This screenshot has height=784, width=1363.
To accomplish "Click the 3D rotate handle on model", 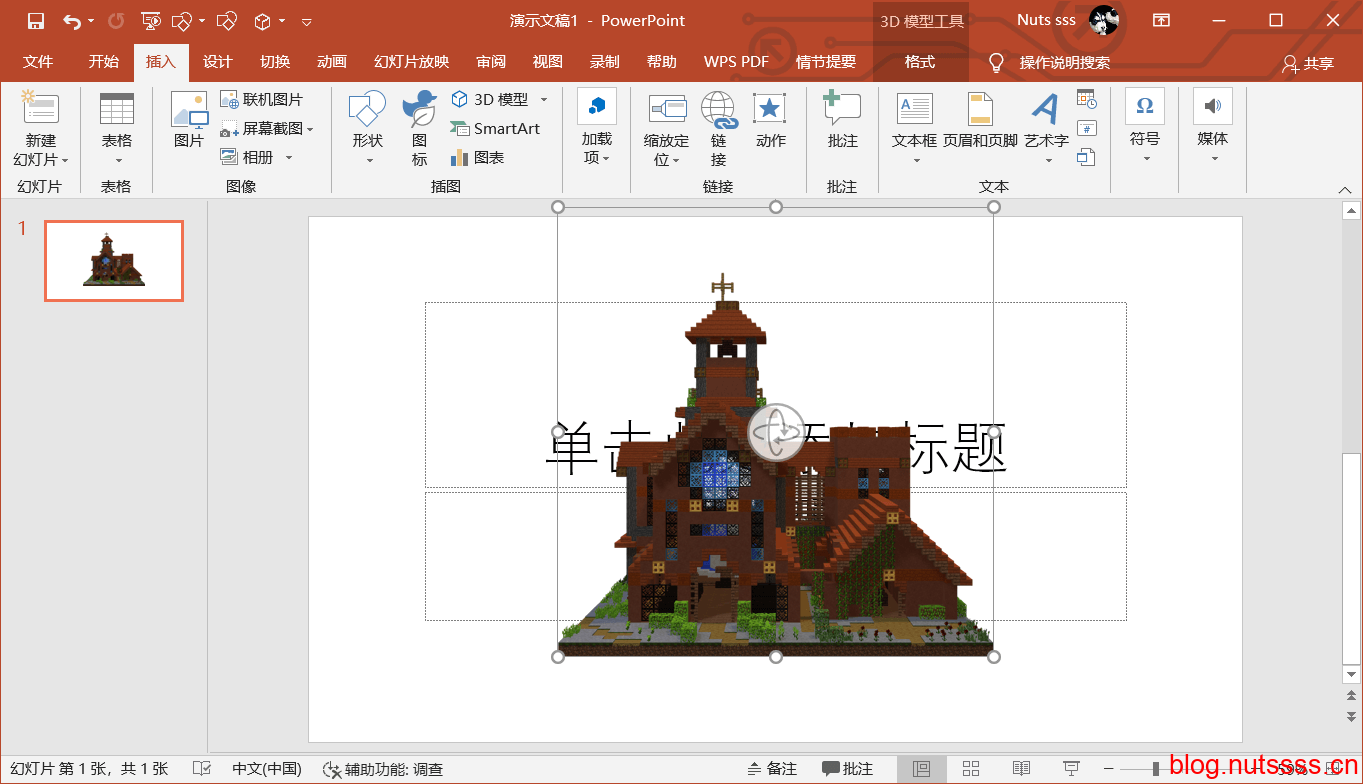I will pos(776,433).
